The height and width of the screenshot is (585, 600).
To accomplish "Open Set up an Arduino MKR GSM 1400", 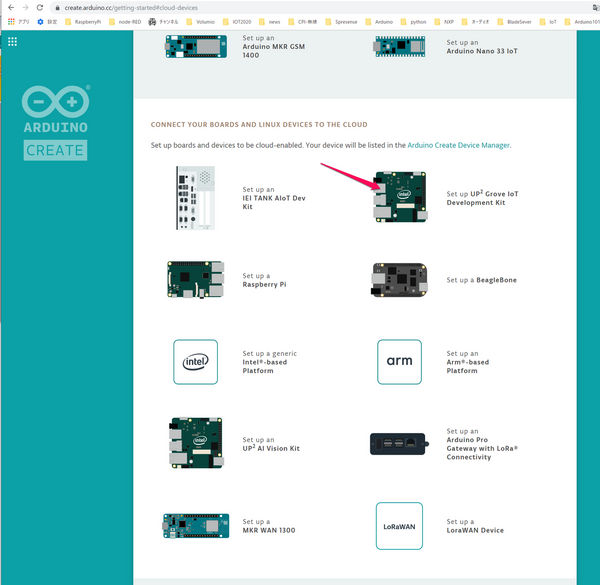I will pyautogui.click(x=274, y=47).
